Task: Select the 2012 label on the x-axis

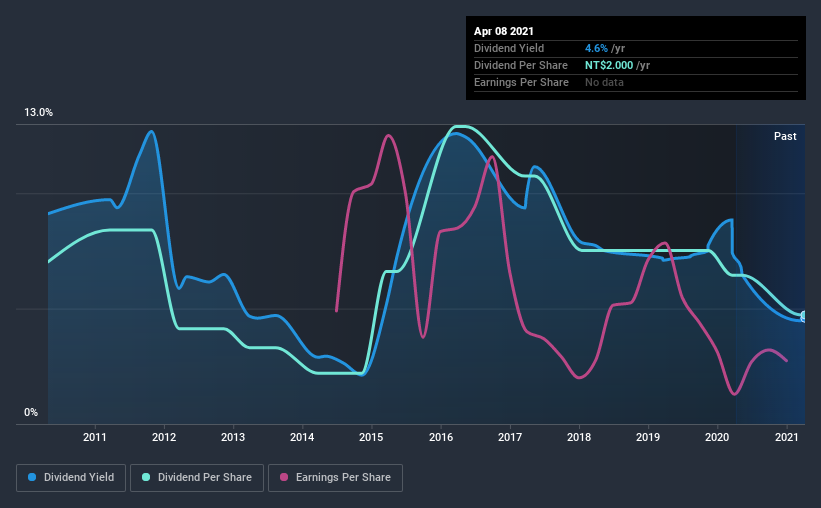Action: pyautogui.click(x=164, y=437)
